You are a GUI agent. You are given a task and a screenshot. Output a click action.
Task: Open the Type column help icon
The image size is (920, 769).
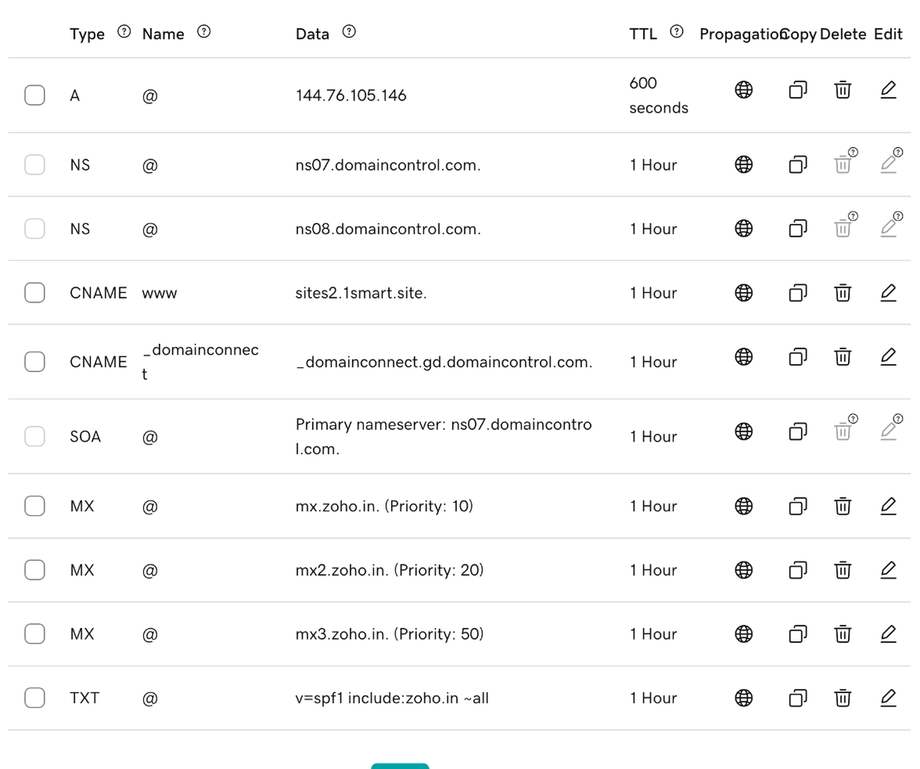coord(124,32)
